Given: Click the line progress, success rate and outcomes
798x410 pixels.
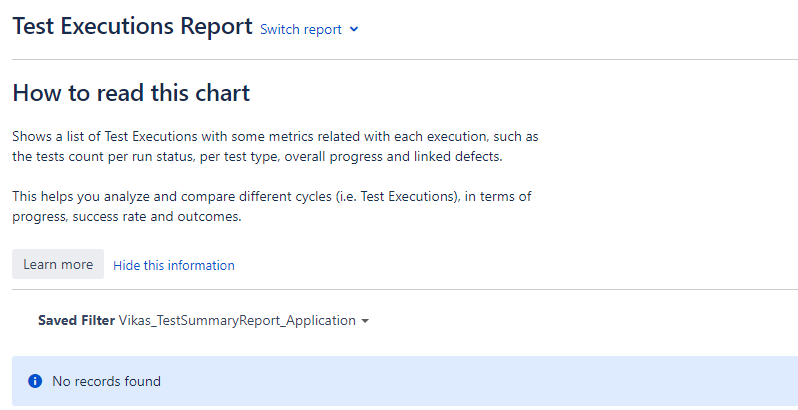Looking at the screenshot, I should click(x=127, y=216).
